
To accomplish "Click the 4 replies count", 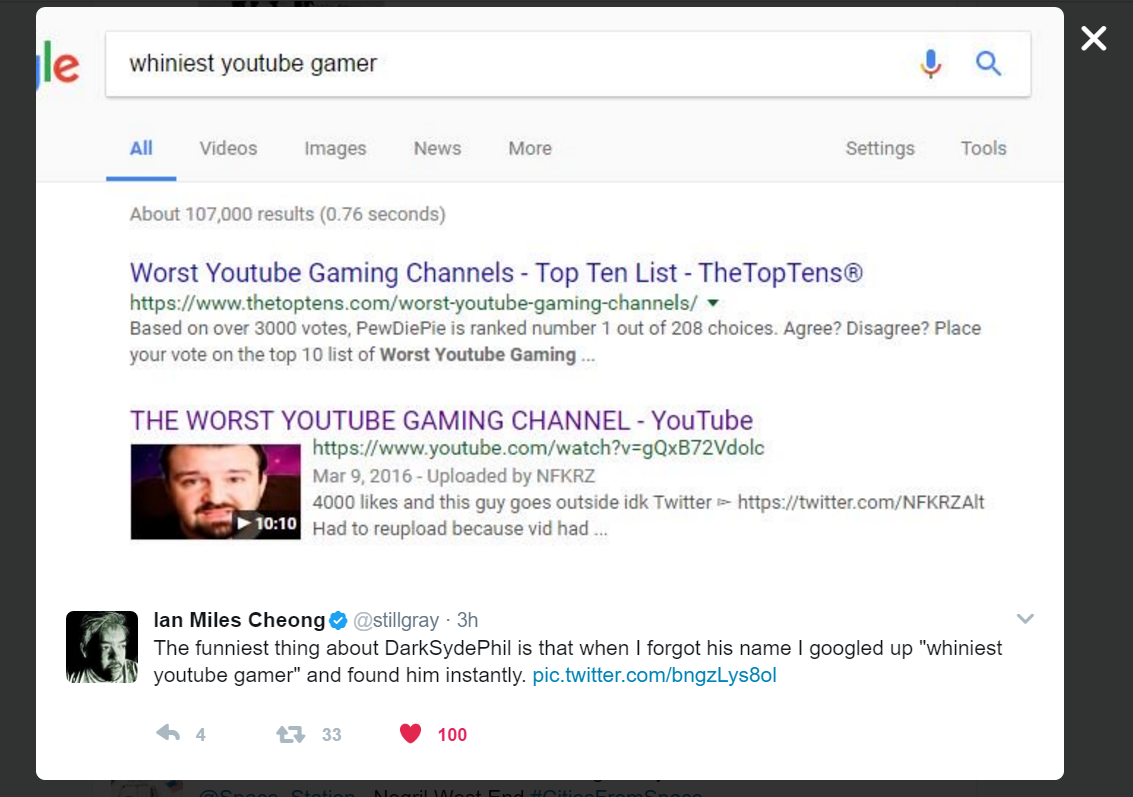I will click(x=201, y=735).
